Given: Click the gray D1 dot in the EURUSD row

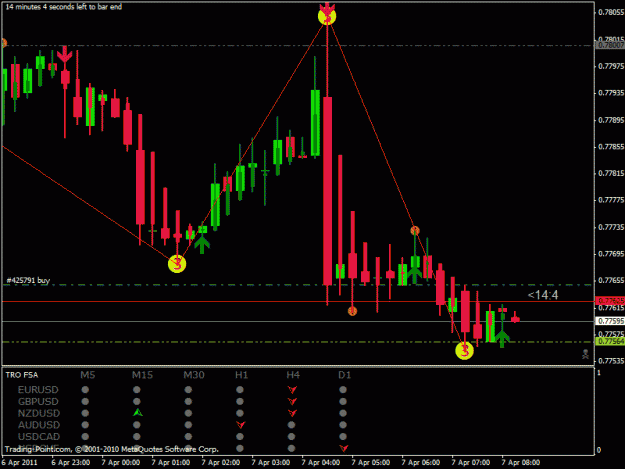Looking at the screenshot, I should pyautogui.click(x=343, y=389).
